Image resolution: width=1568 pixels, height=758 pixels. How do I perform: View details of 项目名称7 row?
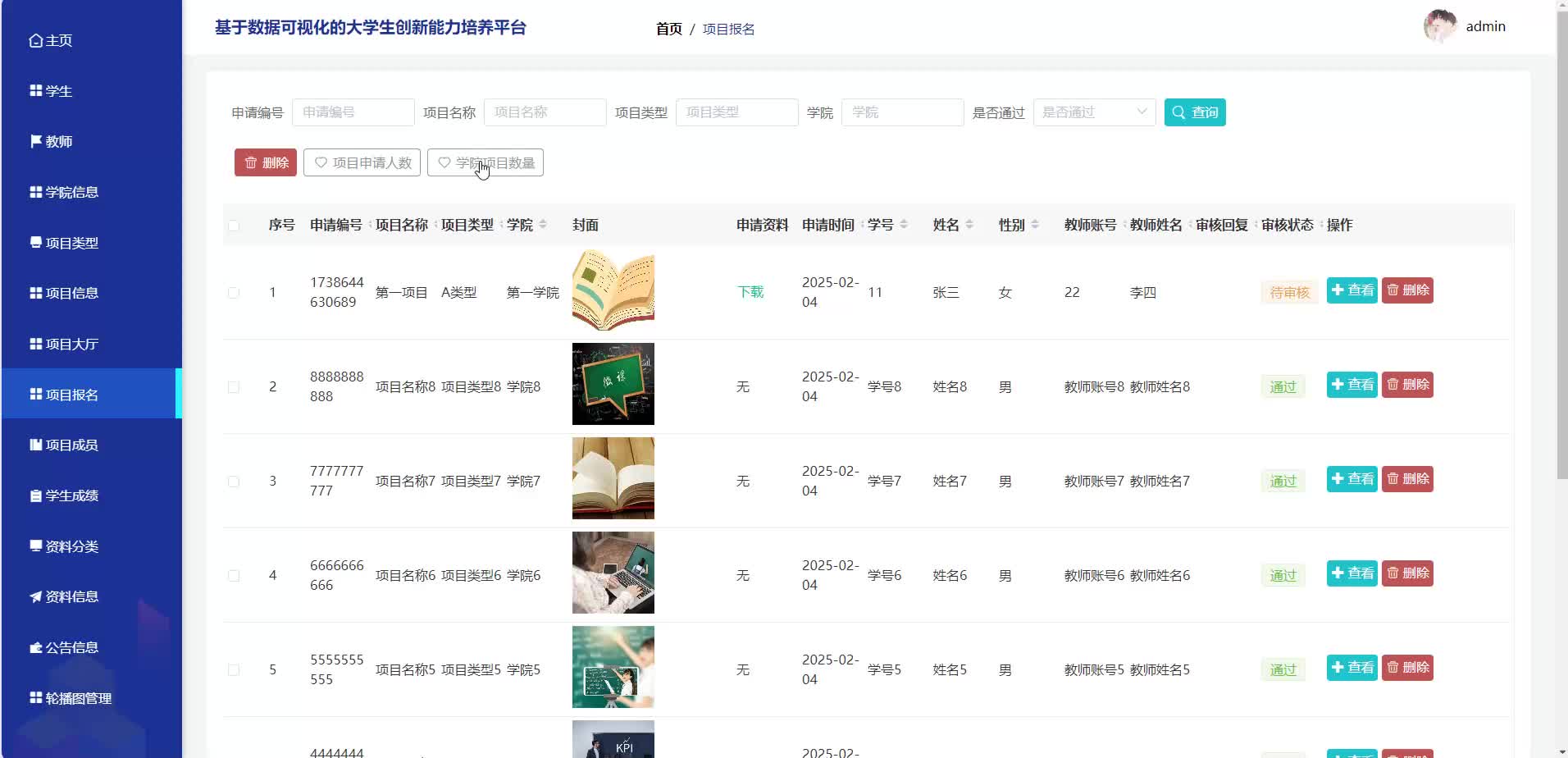(x=1352, y=479)
